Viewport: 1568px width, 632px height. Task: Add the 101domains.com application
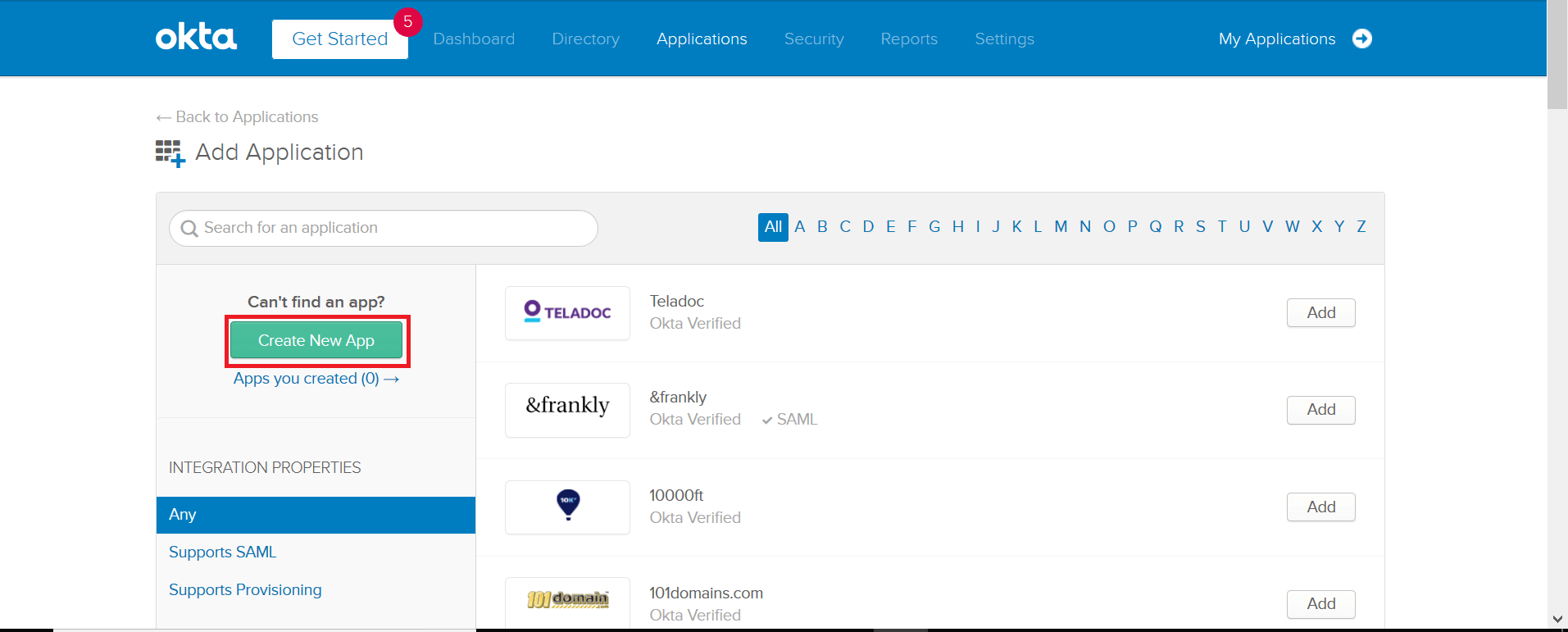[x=1321, y=603]
